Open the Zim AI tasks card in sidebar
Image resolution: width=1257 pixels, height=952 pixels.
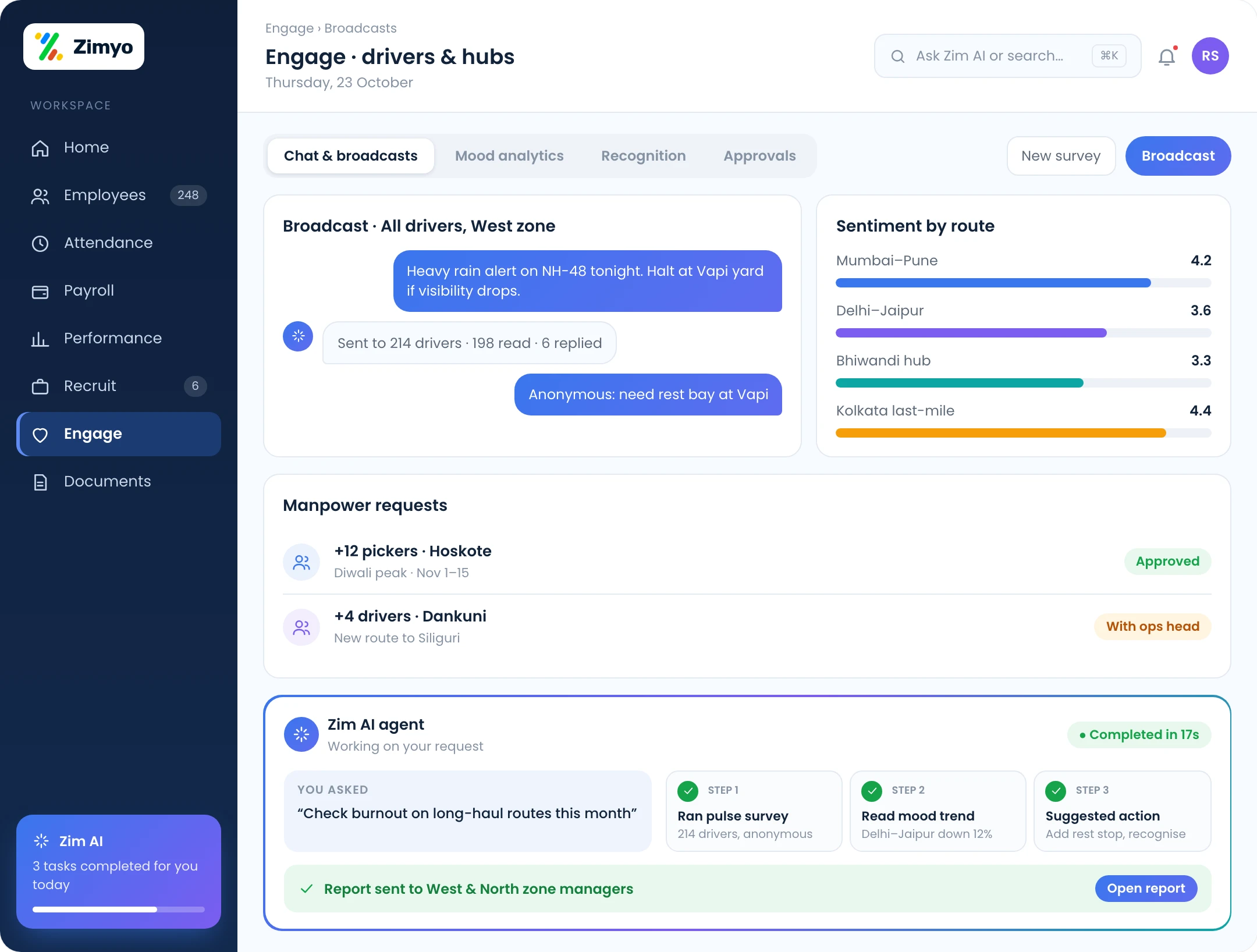click(119, 872)
